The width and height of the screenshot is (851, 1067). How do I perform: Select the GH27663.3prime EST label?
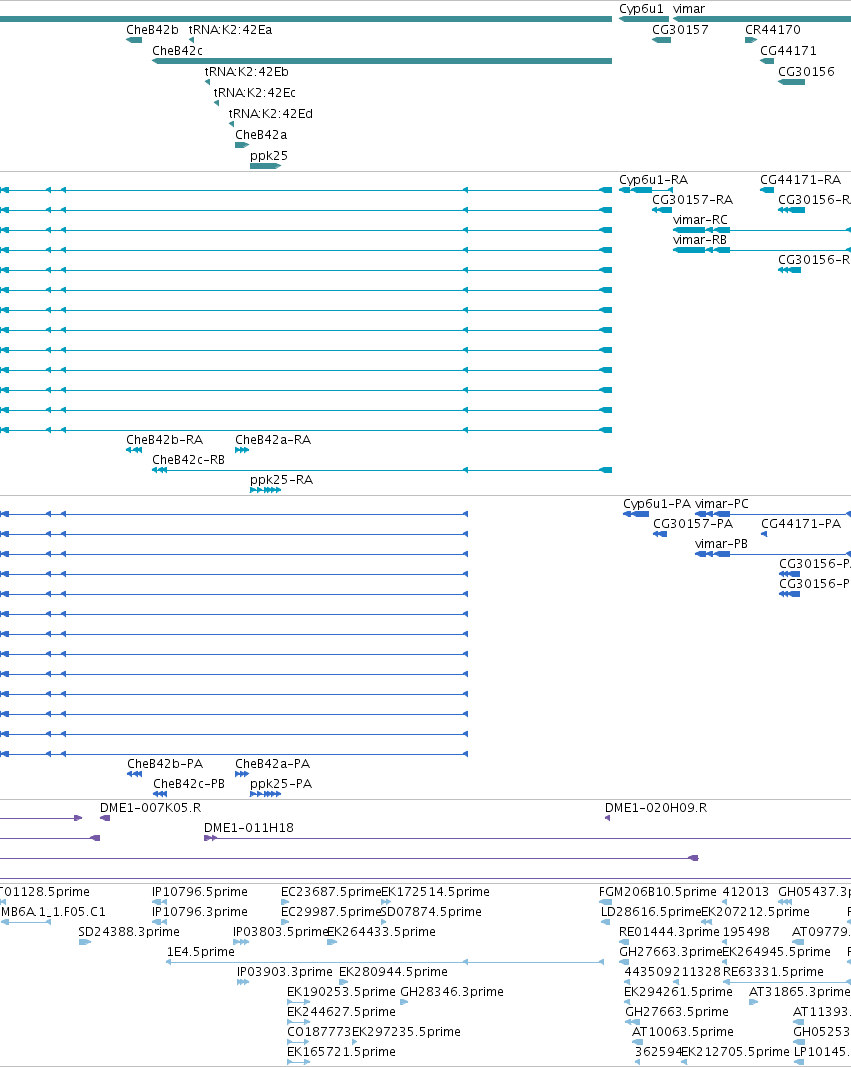coord(671,952)
